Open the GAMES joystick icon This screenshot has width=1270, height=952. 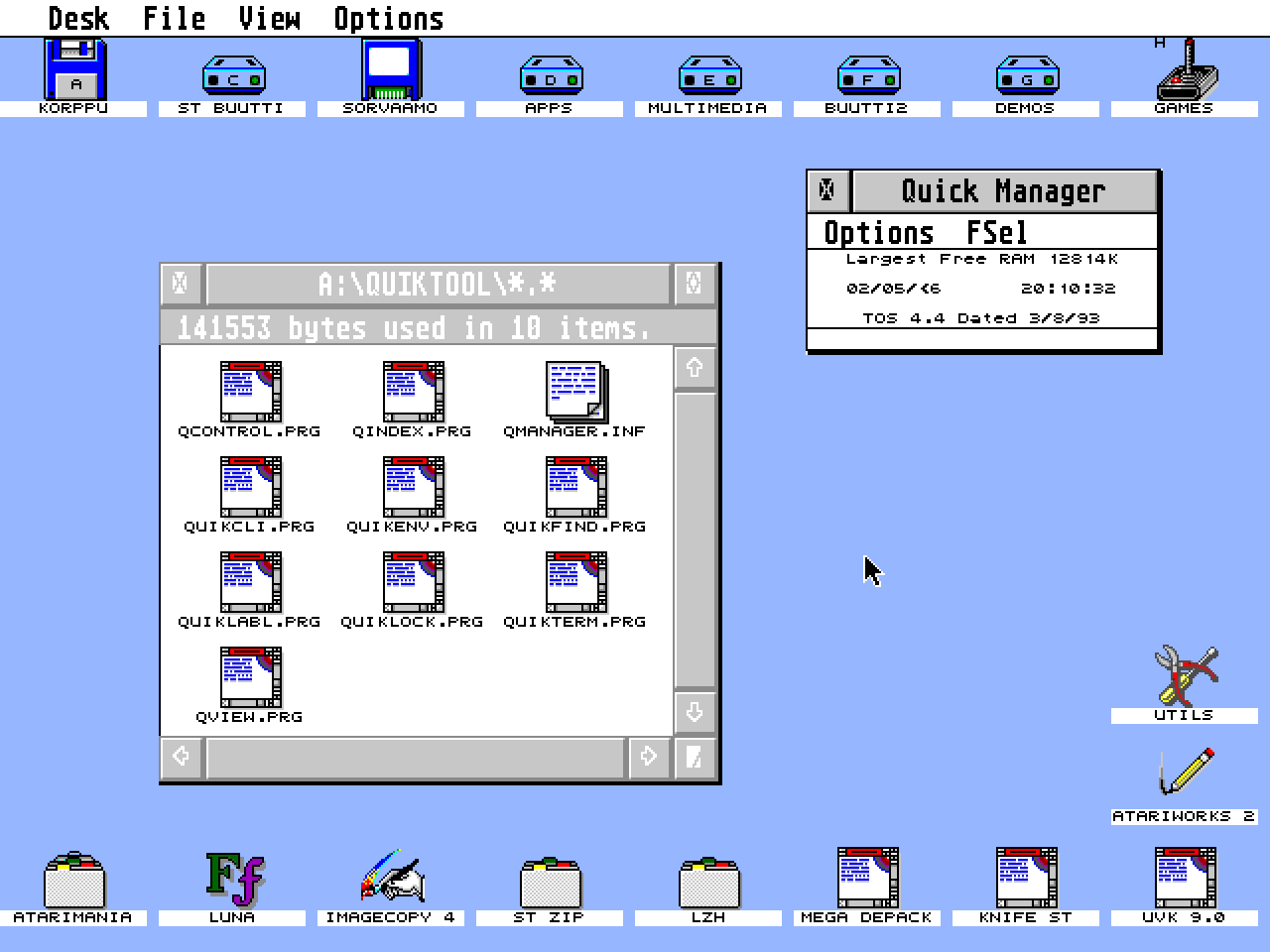[x=1185, y=74]
